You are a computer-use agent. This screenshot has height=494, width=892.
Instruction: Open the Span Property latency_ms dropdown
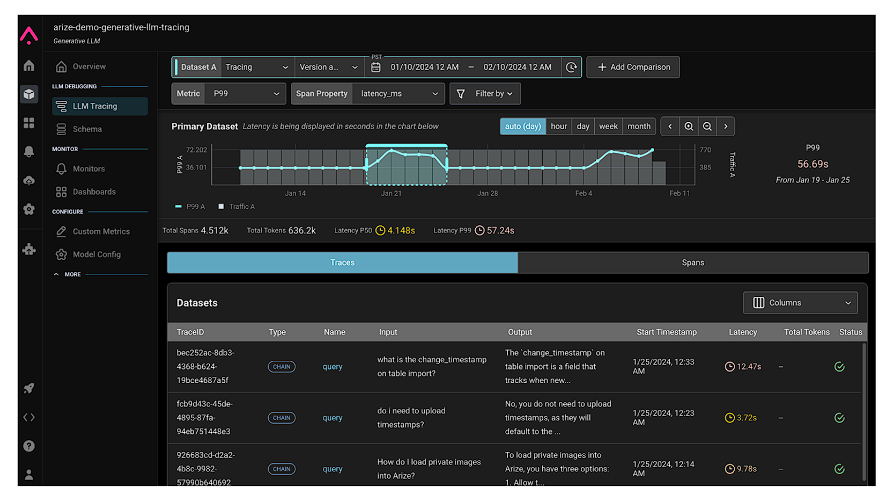click(398, 93)
